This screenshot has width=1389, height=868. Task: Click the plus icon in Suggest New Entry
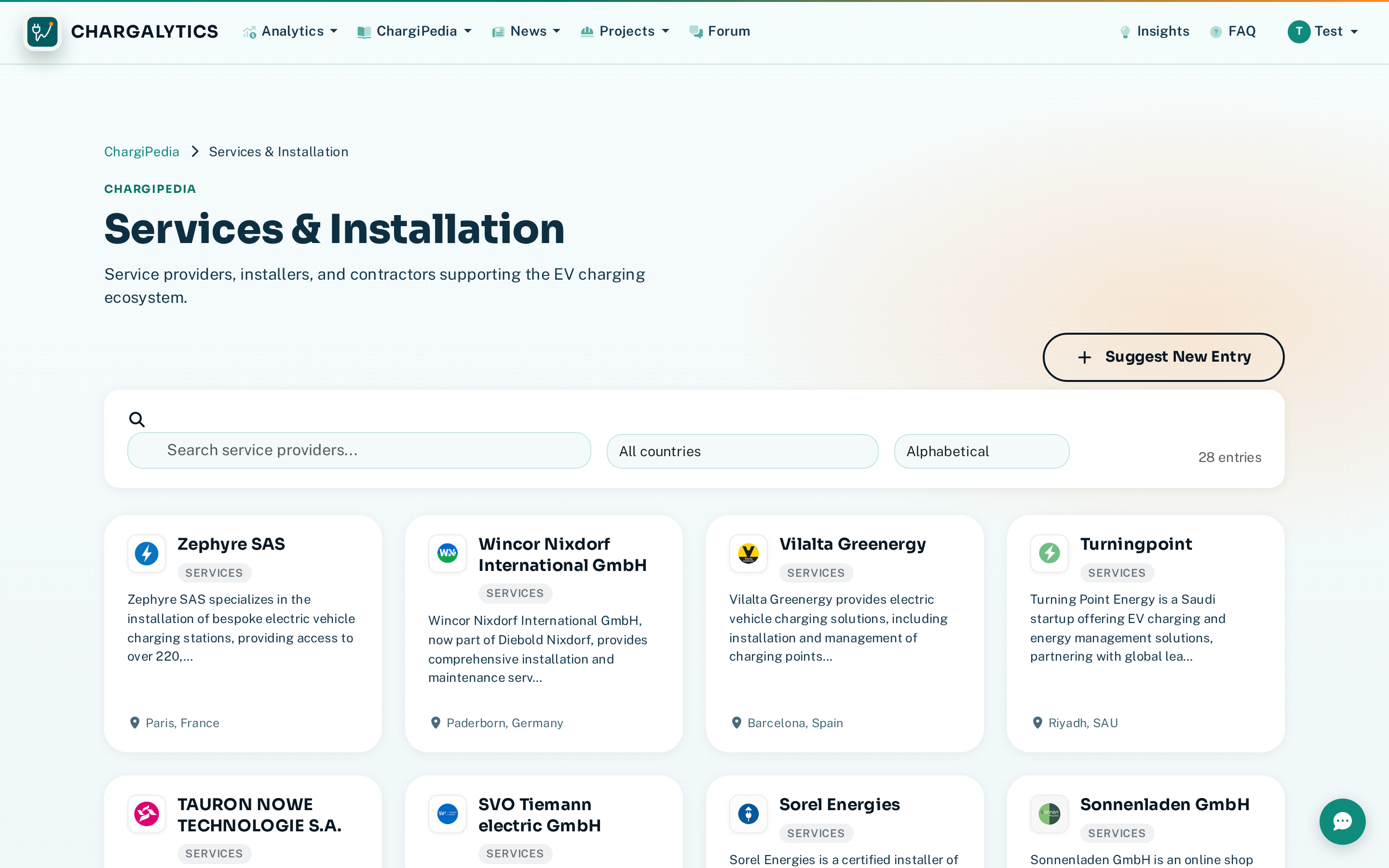tap(1084, 357)
